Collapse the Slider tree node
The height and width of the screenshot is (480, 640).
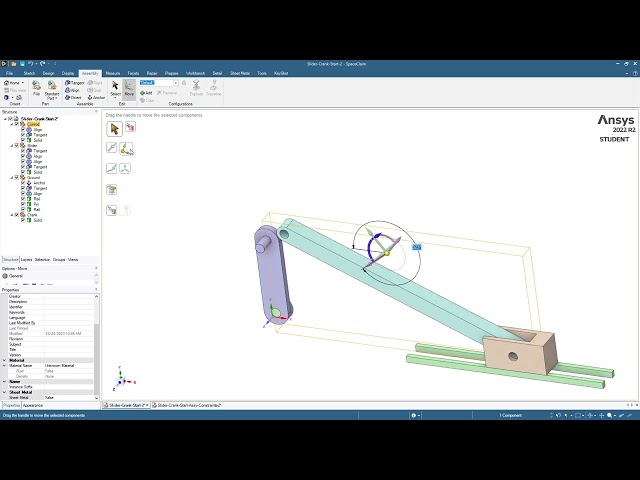[x=11, y=145]
